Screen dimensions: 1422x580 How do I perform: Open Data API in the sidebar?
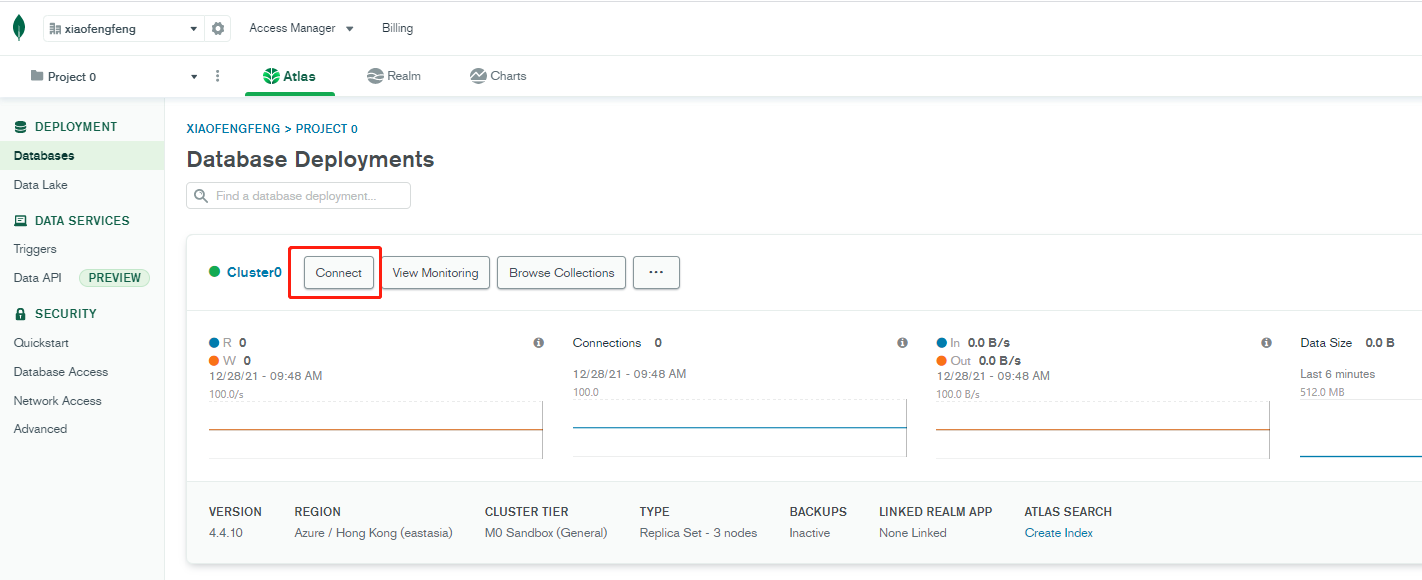(37, 278)
